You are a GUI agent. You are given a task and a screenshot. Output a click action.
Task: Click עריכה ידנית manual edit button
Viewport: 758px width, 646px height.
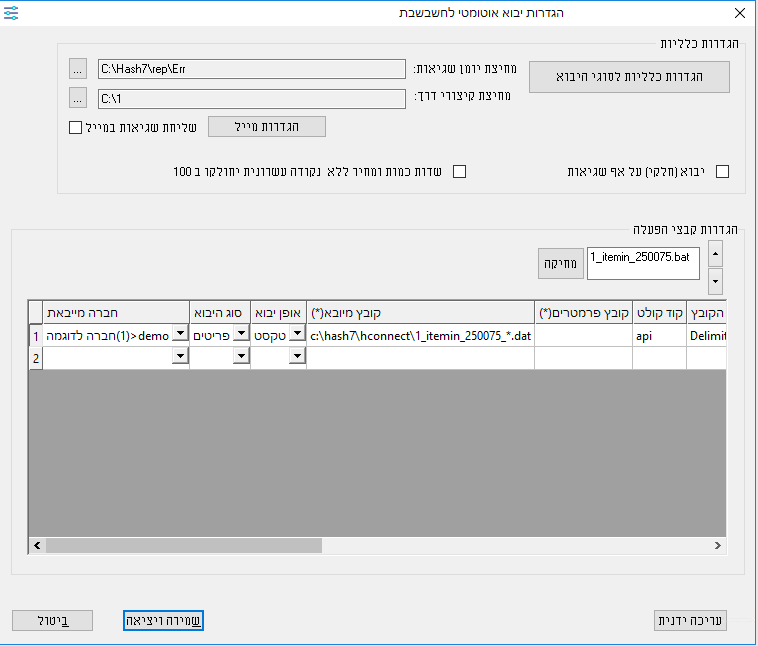(690, 620)
